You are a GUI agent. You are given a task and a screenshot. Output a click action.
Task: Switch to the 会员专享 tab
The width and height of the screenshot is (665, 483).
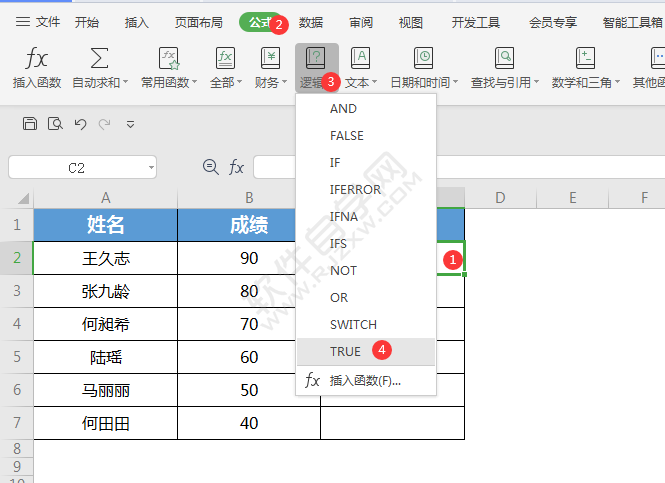tap(553, 22)
